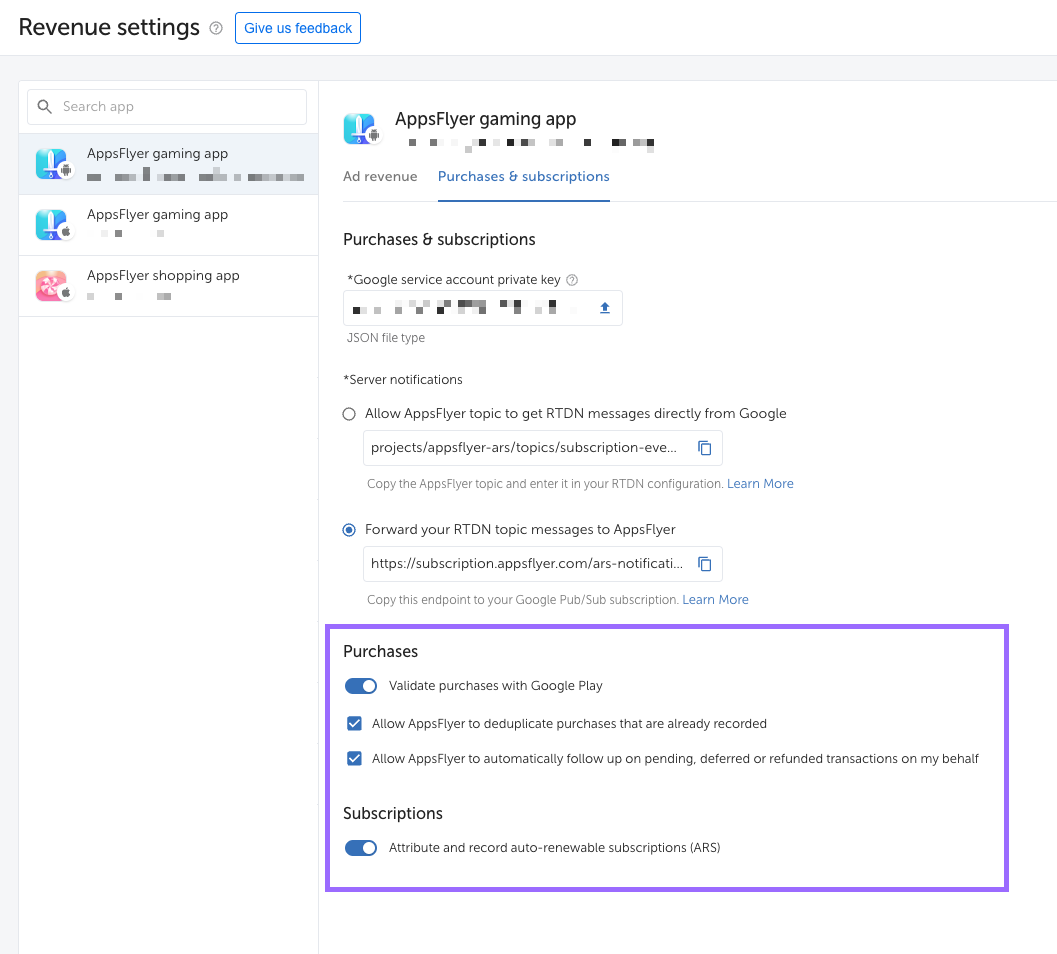Click help icon next to Google service account key

pyautogui.click(x=572, y=280)
